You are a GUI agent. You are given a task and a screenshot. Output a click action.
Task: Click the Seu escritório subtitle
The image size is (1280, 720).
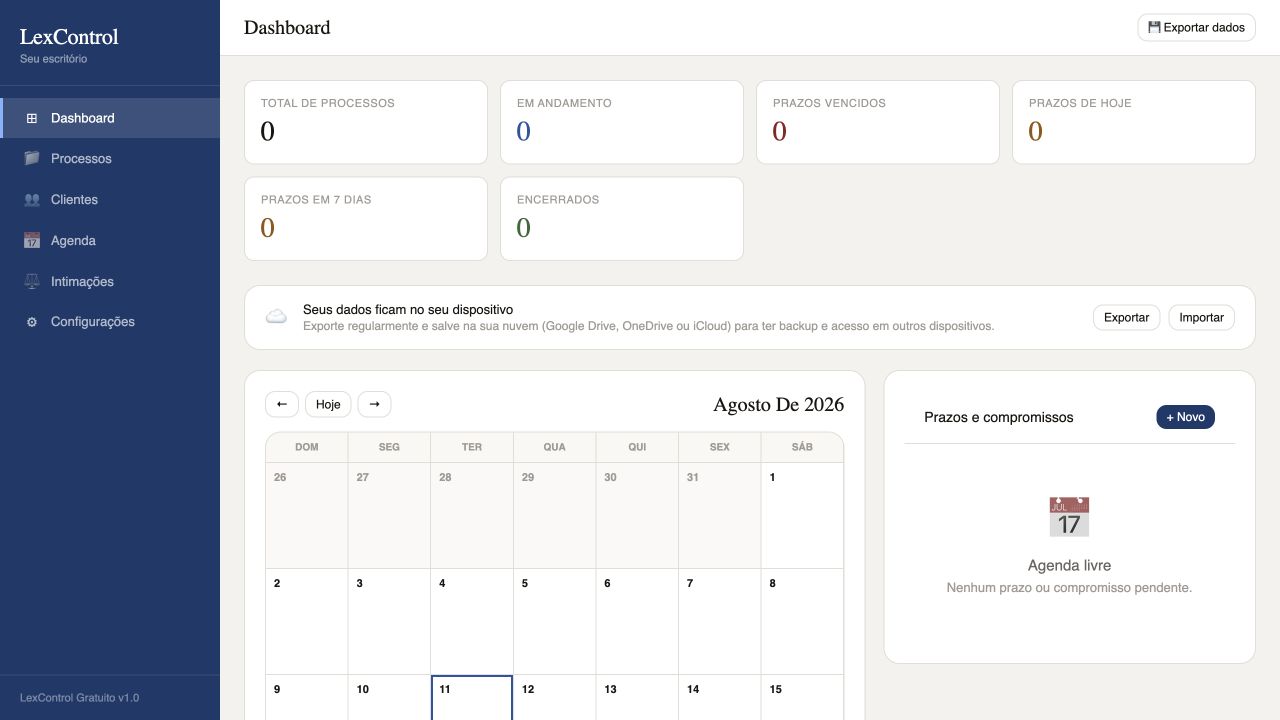[x=54, y=59]
